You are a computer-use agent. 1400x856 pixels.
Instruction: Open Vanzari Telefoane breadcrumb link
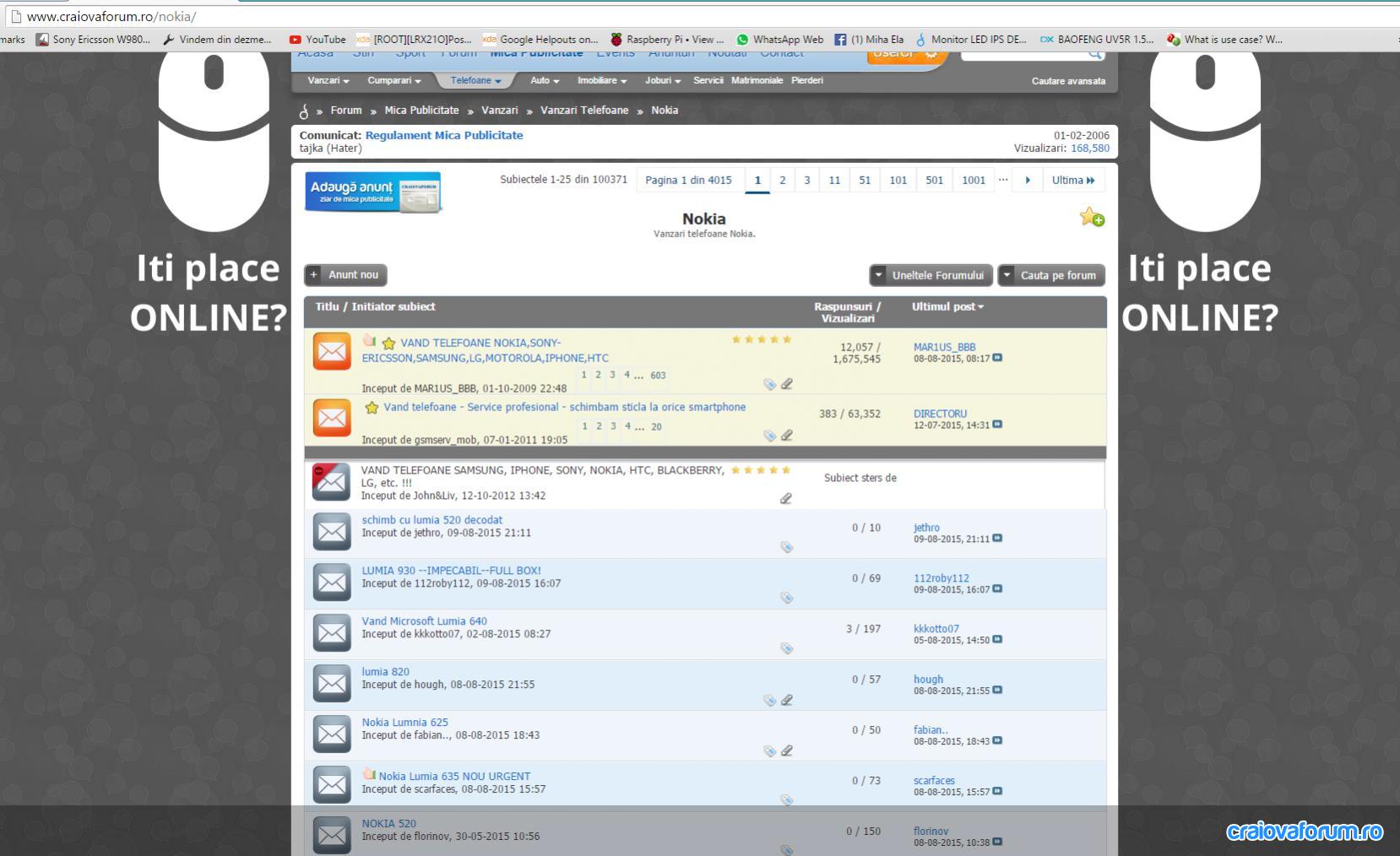point(584,111)
